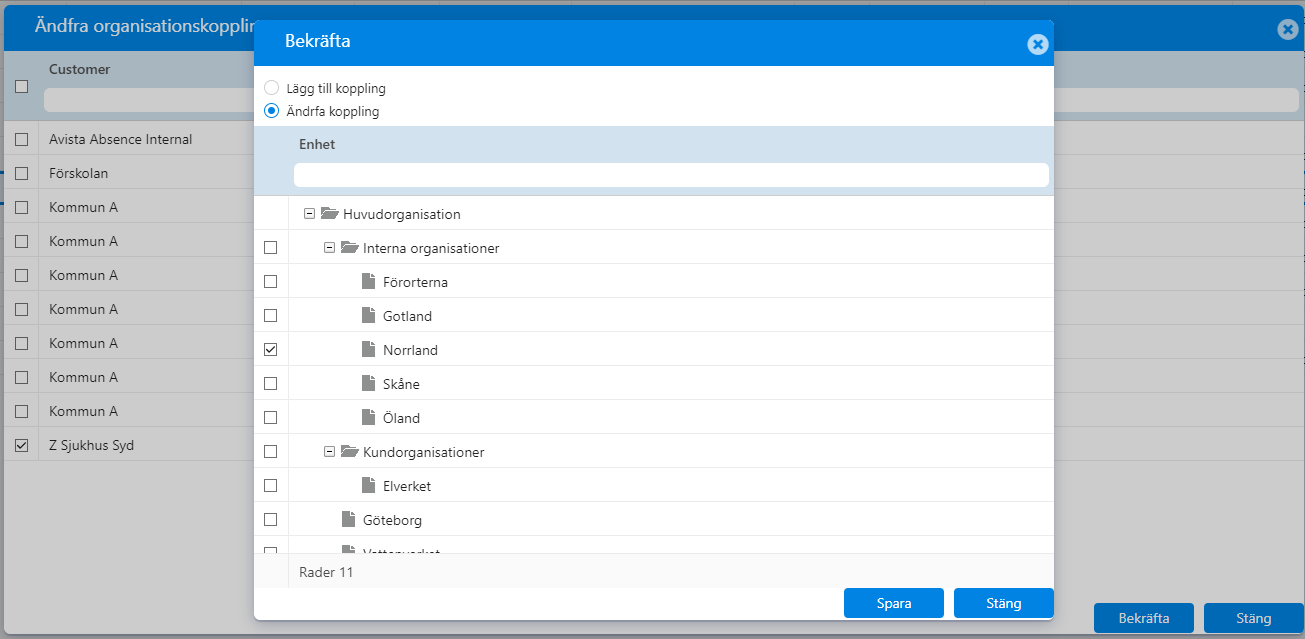Select the Elverket tree item text
1305x639 pixels.
(407, 486)
